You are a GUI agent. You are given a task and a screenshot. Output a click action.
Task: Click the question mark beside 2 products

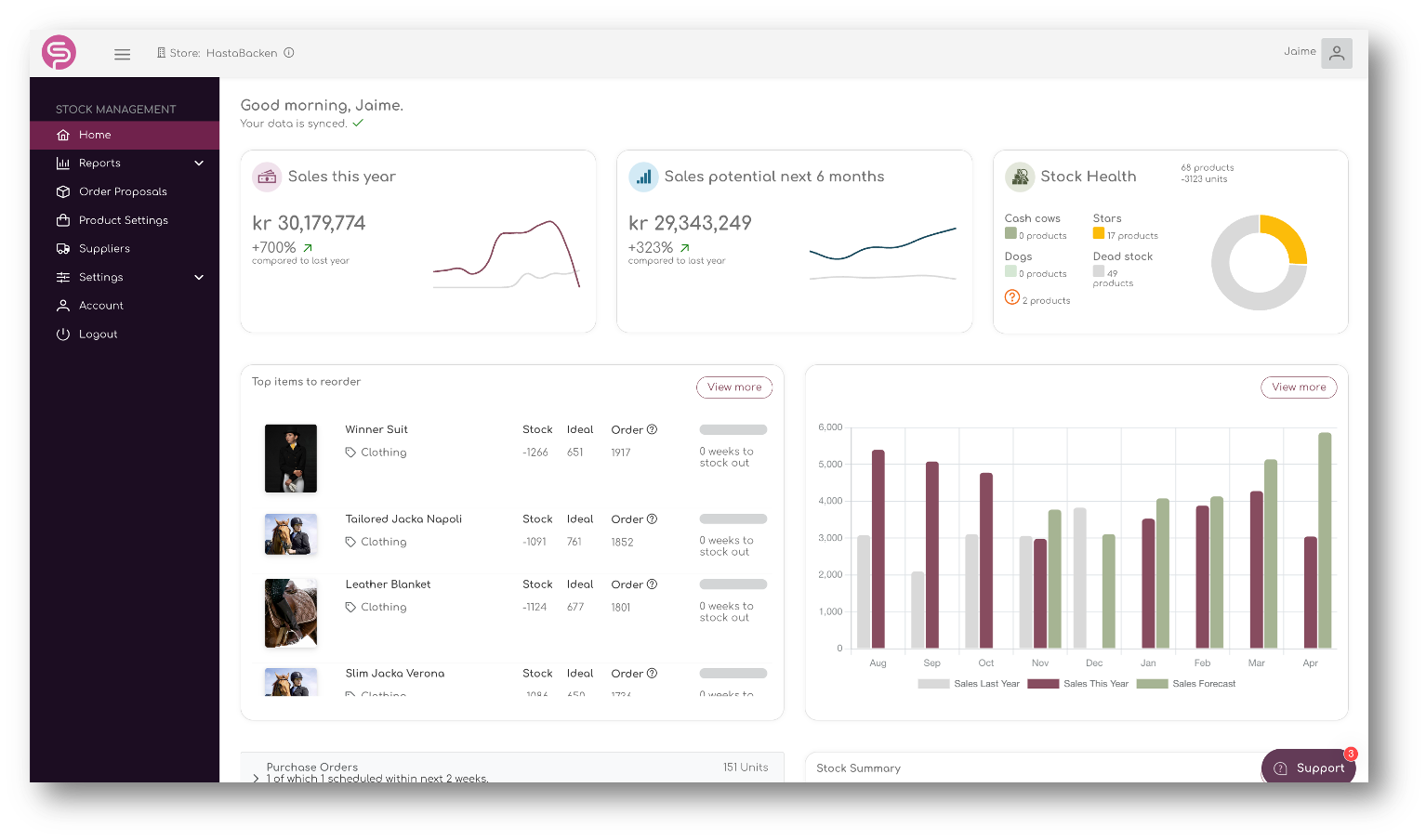coord(1011,297)
